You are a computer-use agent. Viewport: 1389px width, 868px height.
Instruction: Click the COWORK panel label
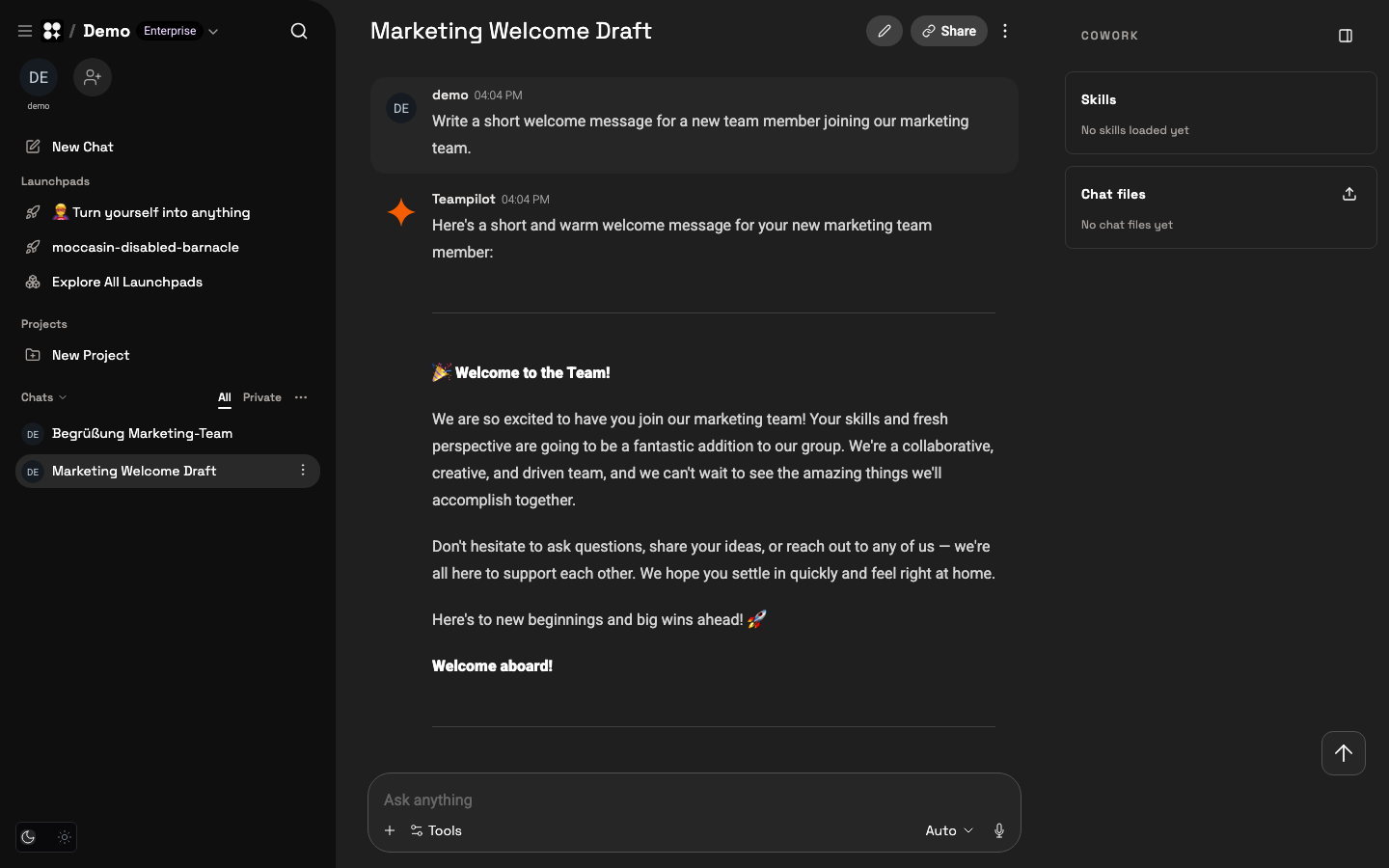pos(1109,36)
